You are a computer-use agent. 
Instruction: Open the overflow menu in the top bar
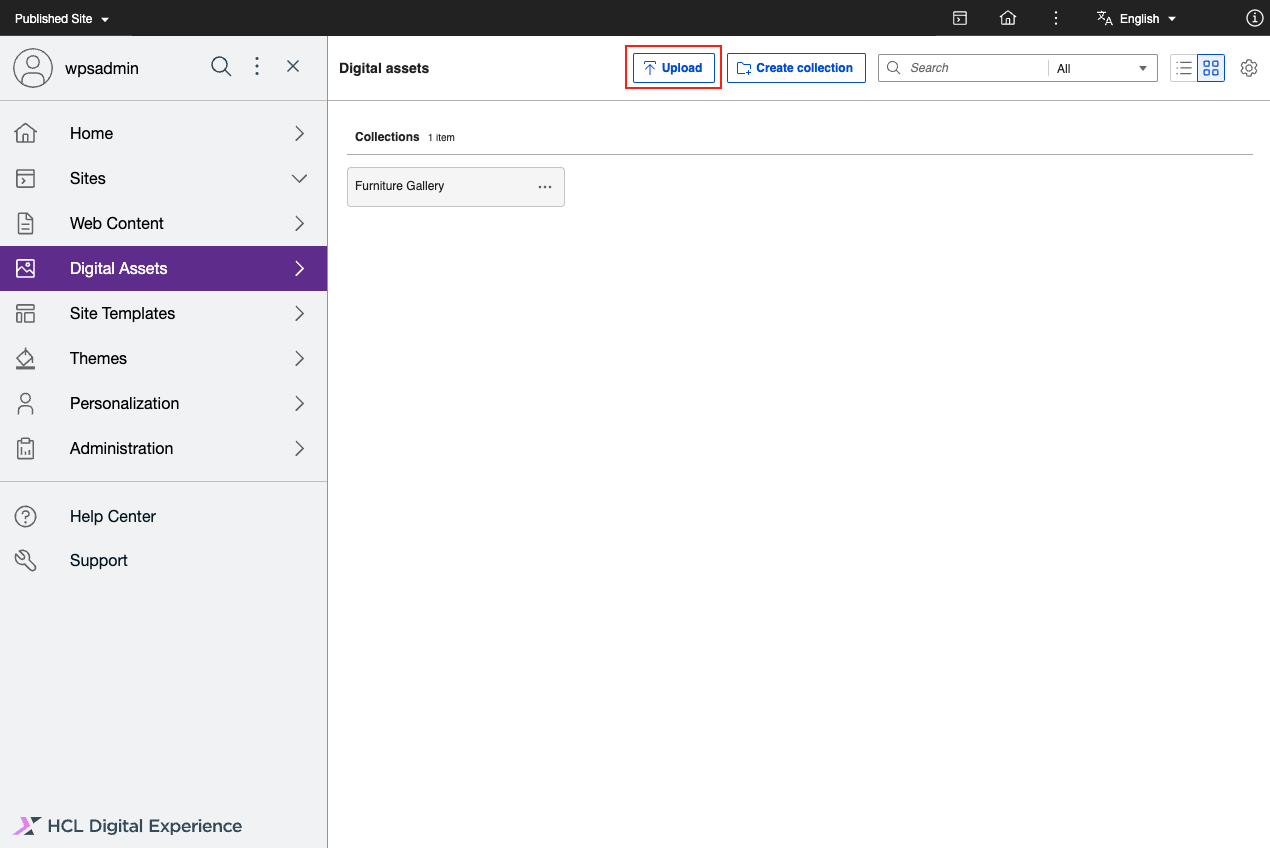tap(1055, 18)
